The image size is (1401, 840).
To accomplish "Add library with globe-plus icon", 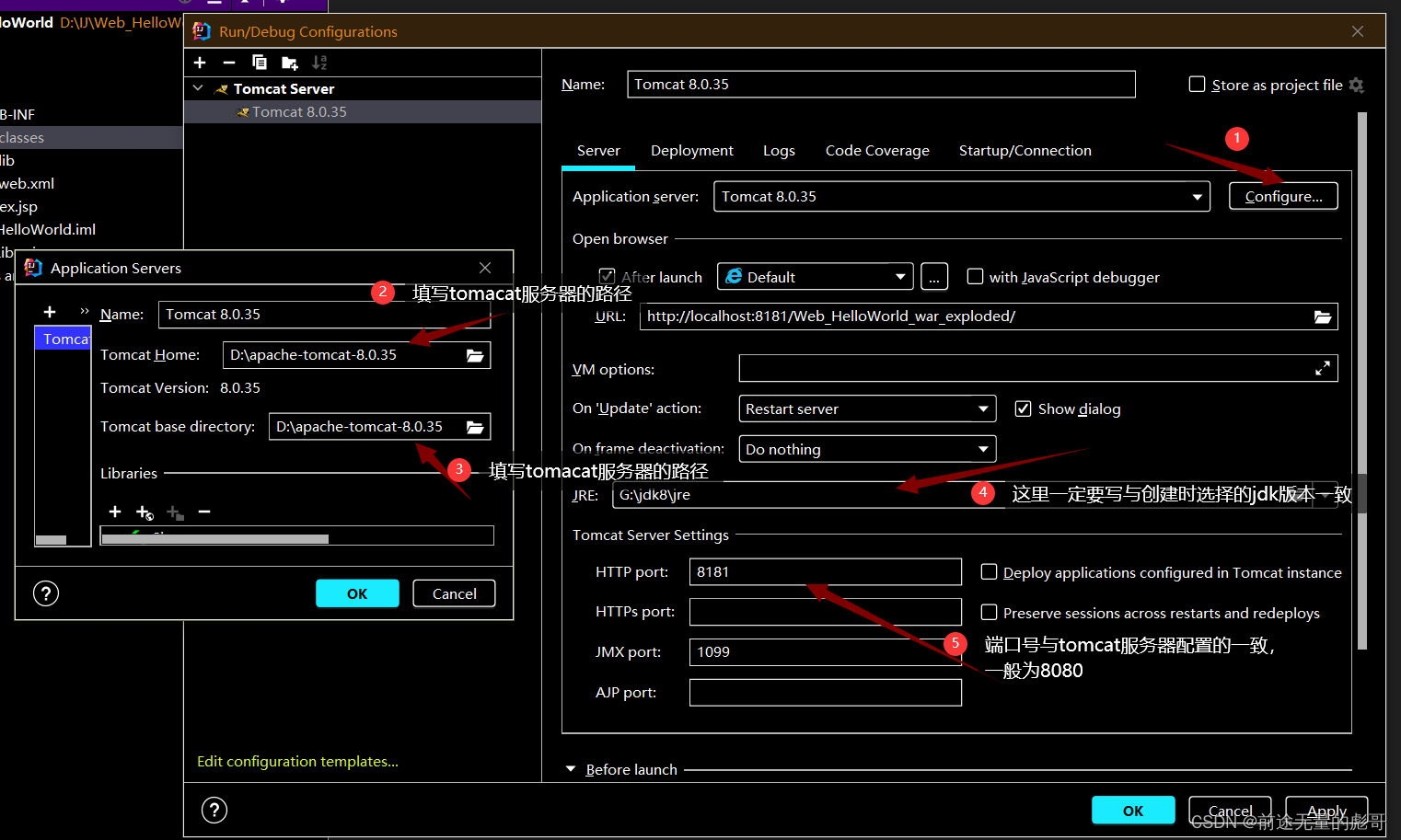I will pyautogui.click(x=145, y=512).
